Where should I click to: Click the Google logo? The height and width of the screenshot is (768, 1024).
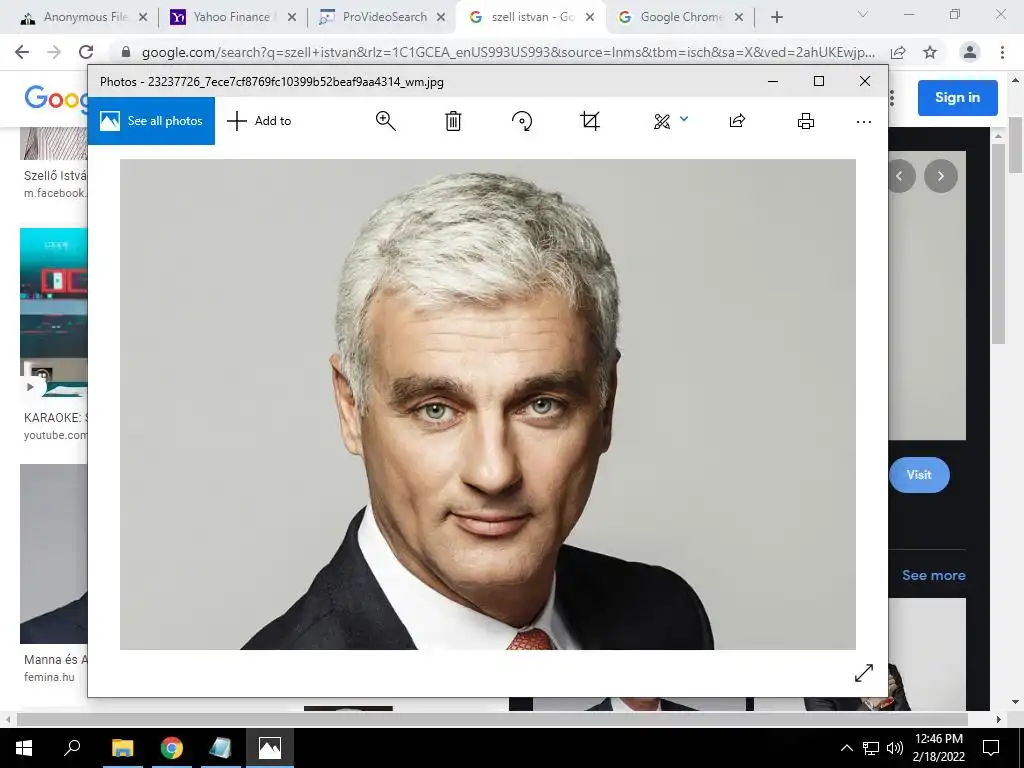55,98
